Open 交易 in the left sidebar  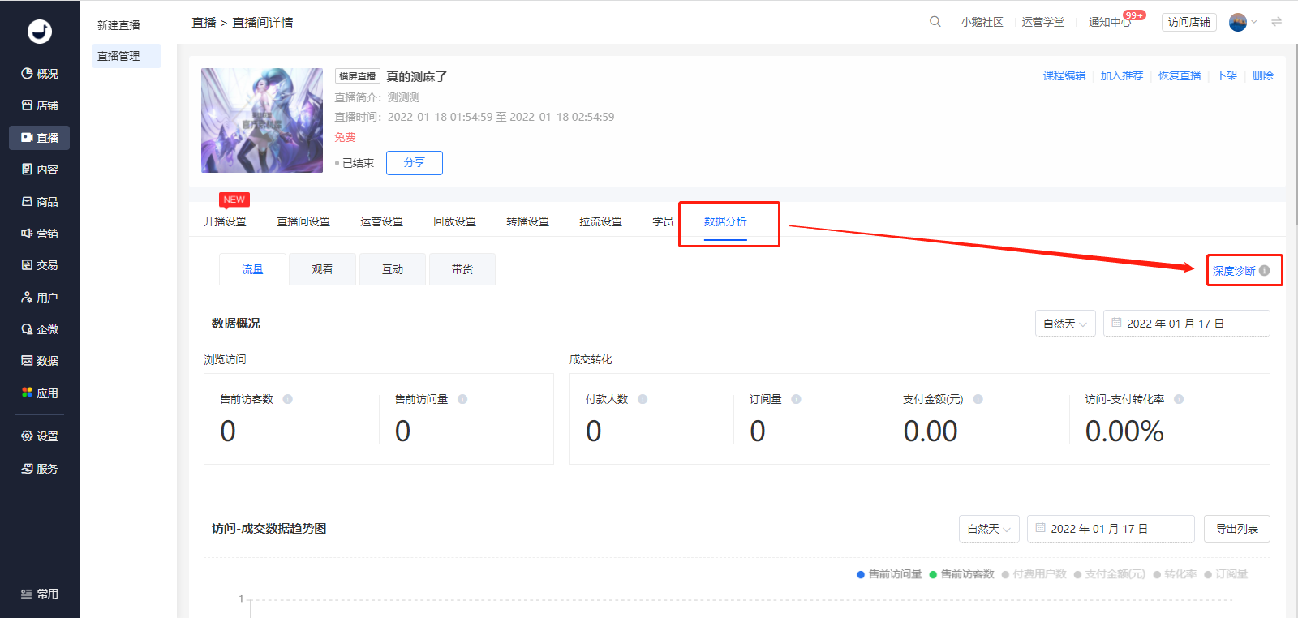(x=40, y=265)
